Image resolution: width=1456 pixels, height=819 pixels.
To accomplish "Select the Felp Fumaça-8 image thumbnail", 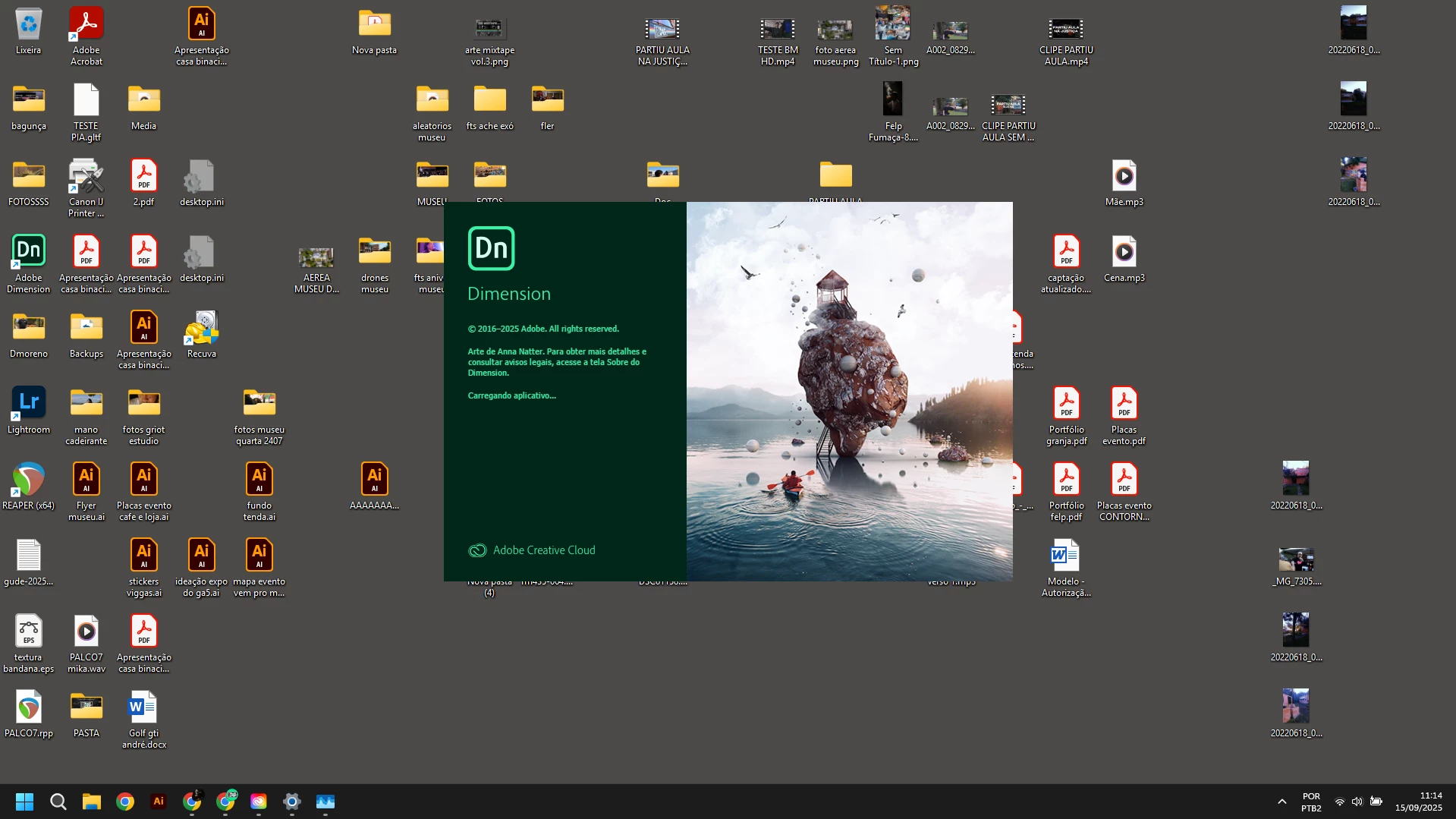I will [x=894, y=112].
